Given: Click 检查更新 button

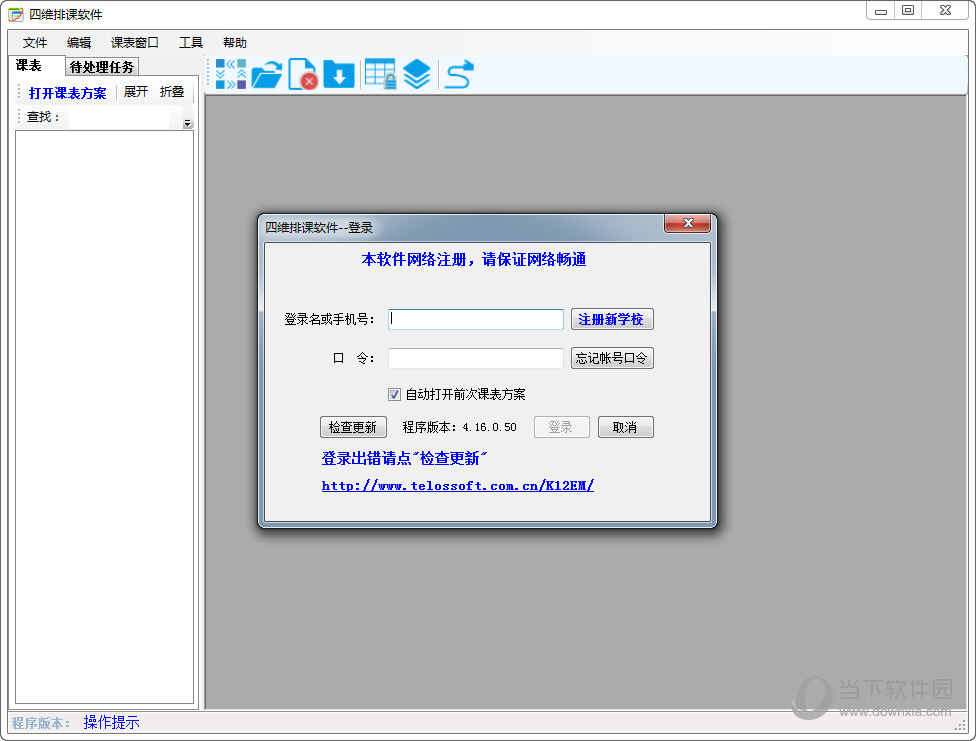Looking at the screenshot, I should (353, 427).
